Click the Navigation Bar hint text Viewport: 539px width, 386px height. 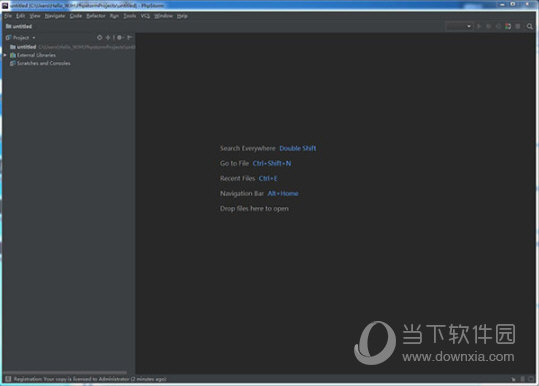click(x=259, y=194)
